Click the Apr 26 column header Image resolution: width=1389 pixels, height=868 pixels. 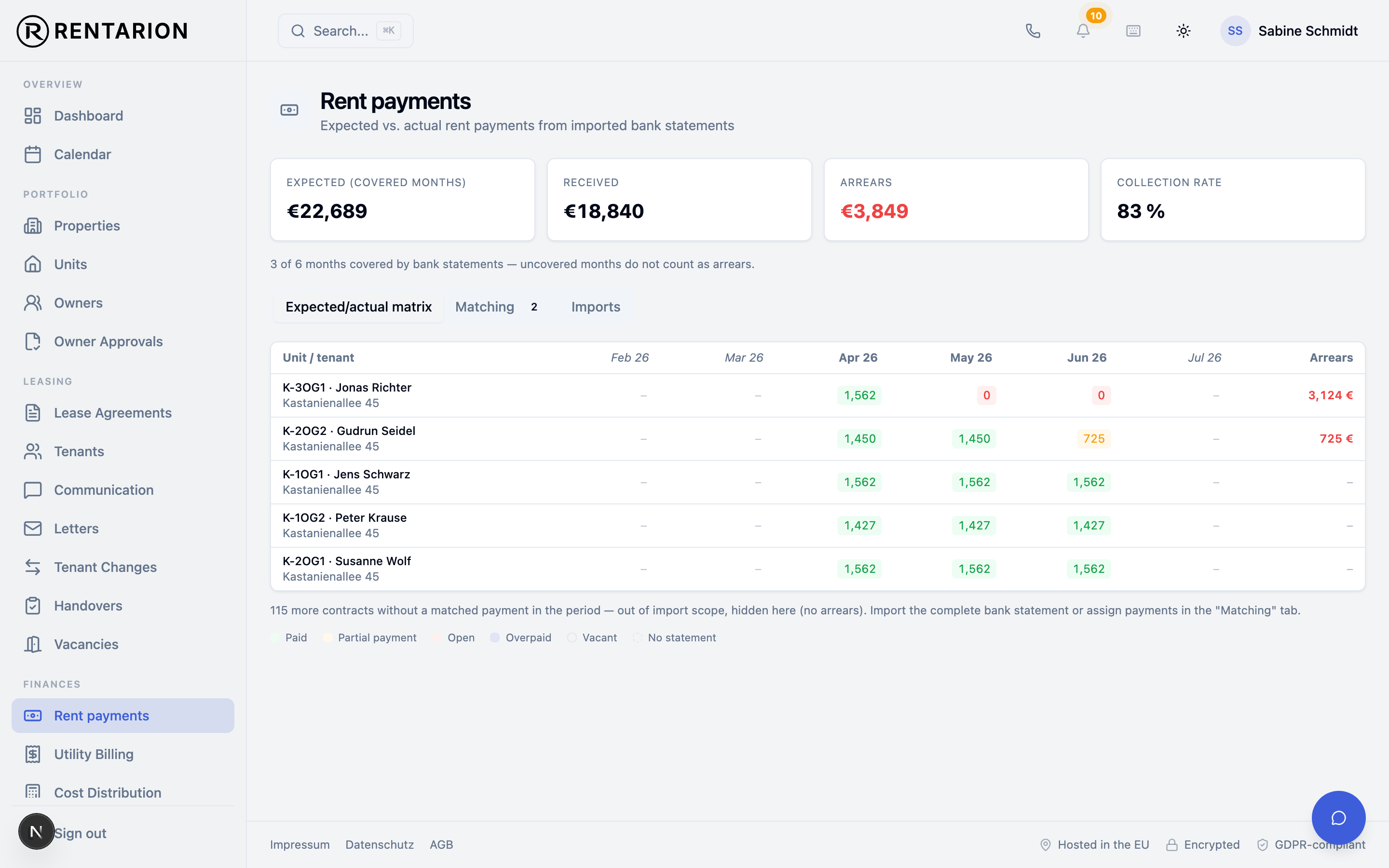(x=858, y=358)
